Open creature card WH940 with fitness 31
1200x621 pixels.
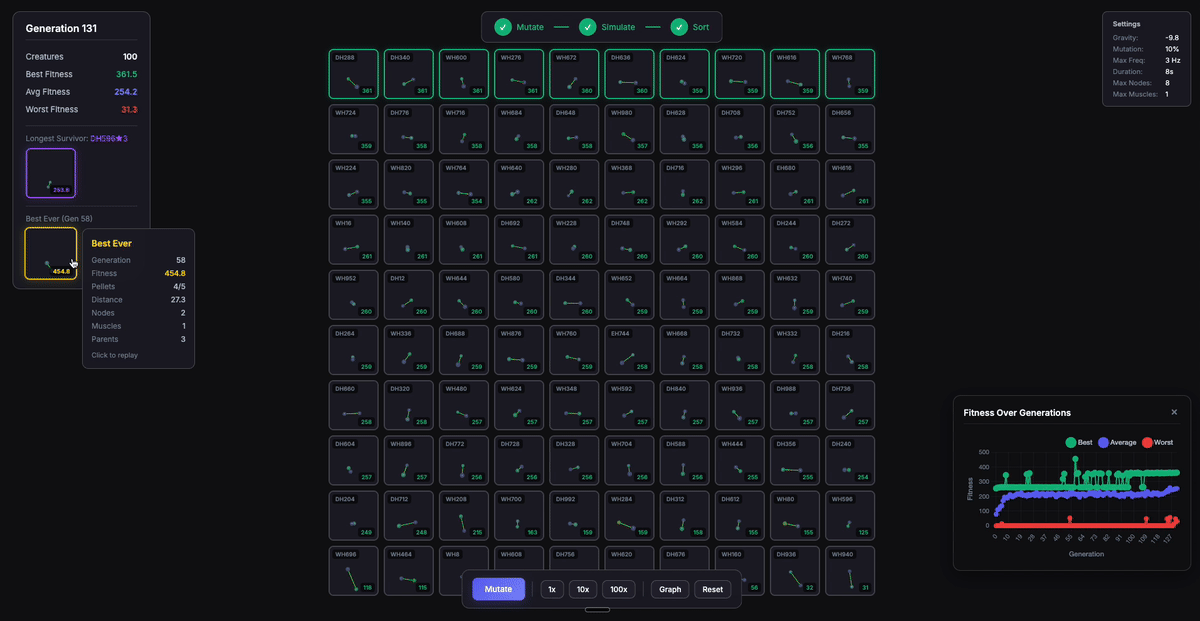click(x=849, y=571)
